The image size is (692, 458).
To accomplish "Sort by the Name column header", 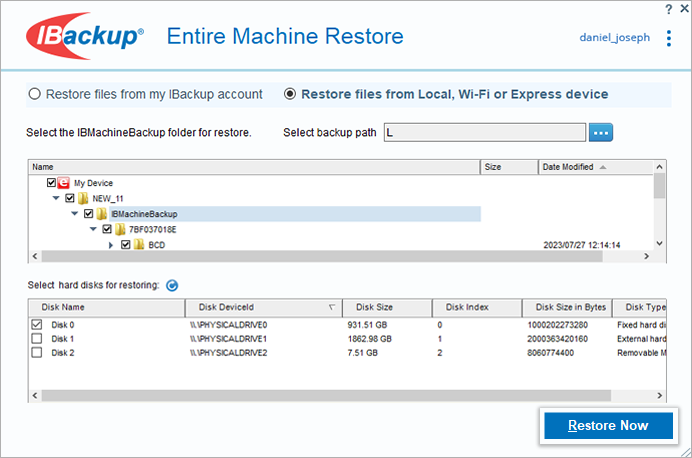I will (x=254, y=167).
